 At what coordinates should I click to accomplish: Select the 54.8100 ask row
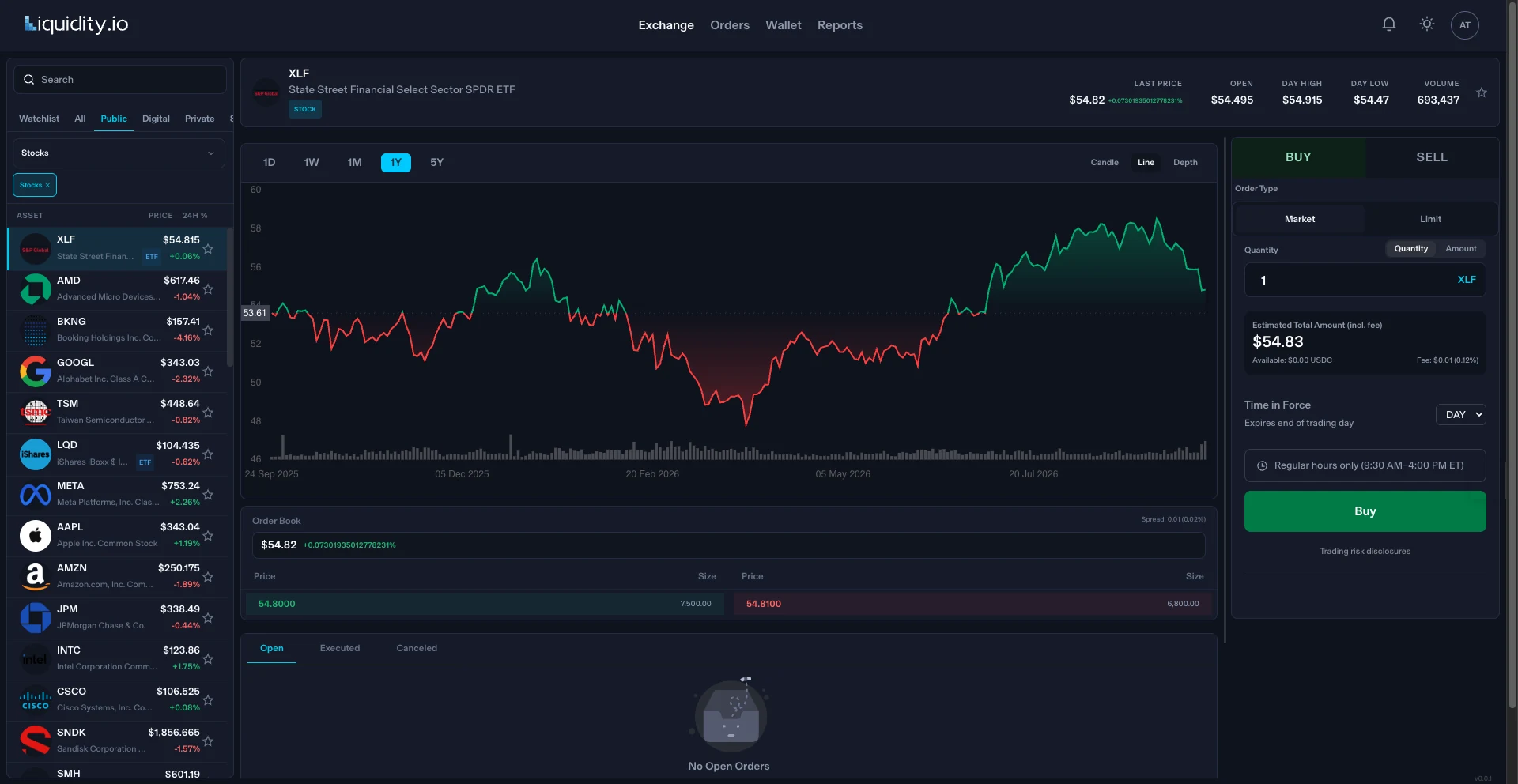click(972, 604)
